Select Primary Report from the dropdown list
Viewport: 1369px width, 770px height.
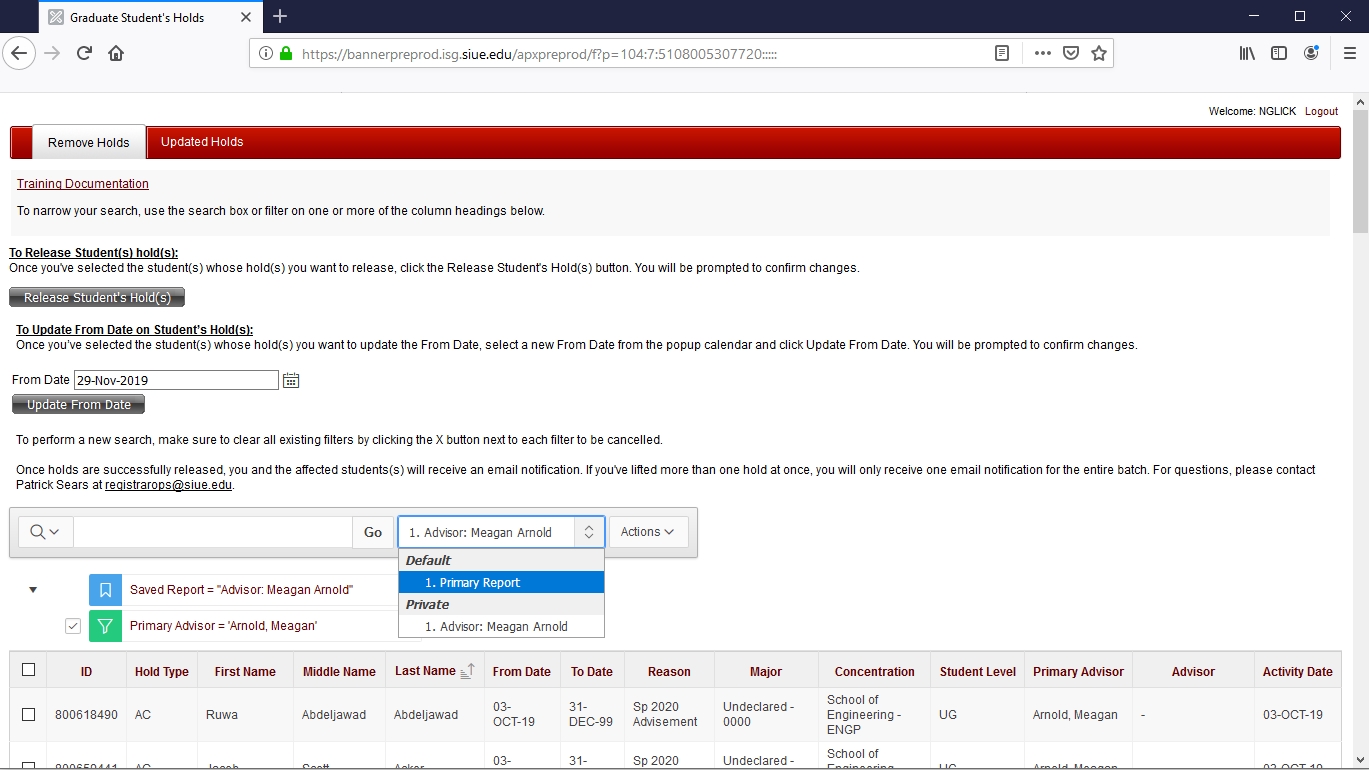click(500, 583)
